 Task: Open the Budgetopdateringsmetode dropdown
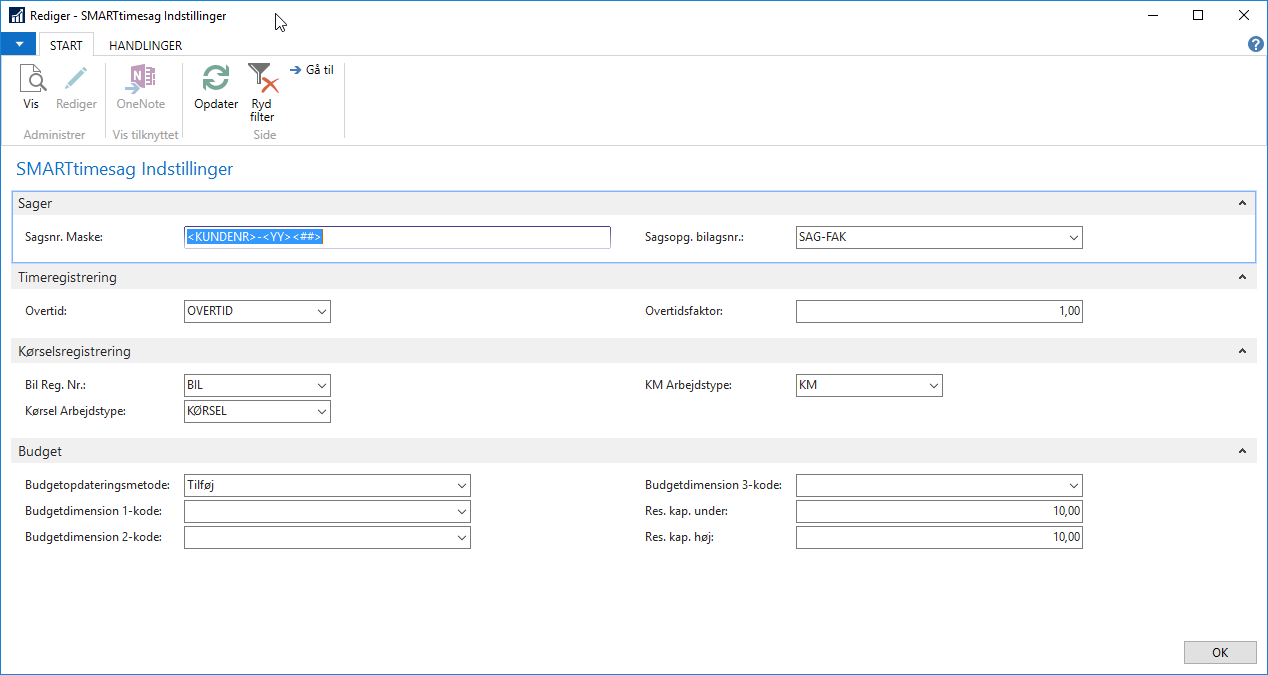(x=461, y=486)
